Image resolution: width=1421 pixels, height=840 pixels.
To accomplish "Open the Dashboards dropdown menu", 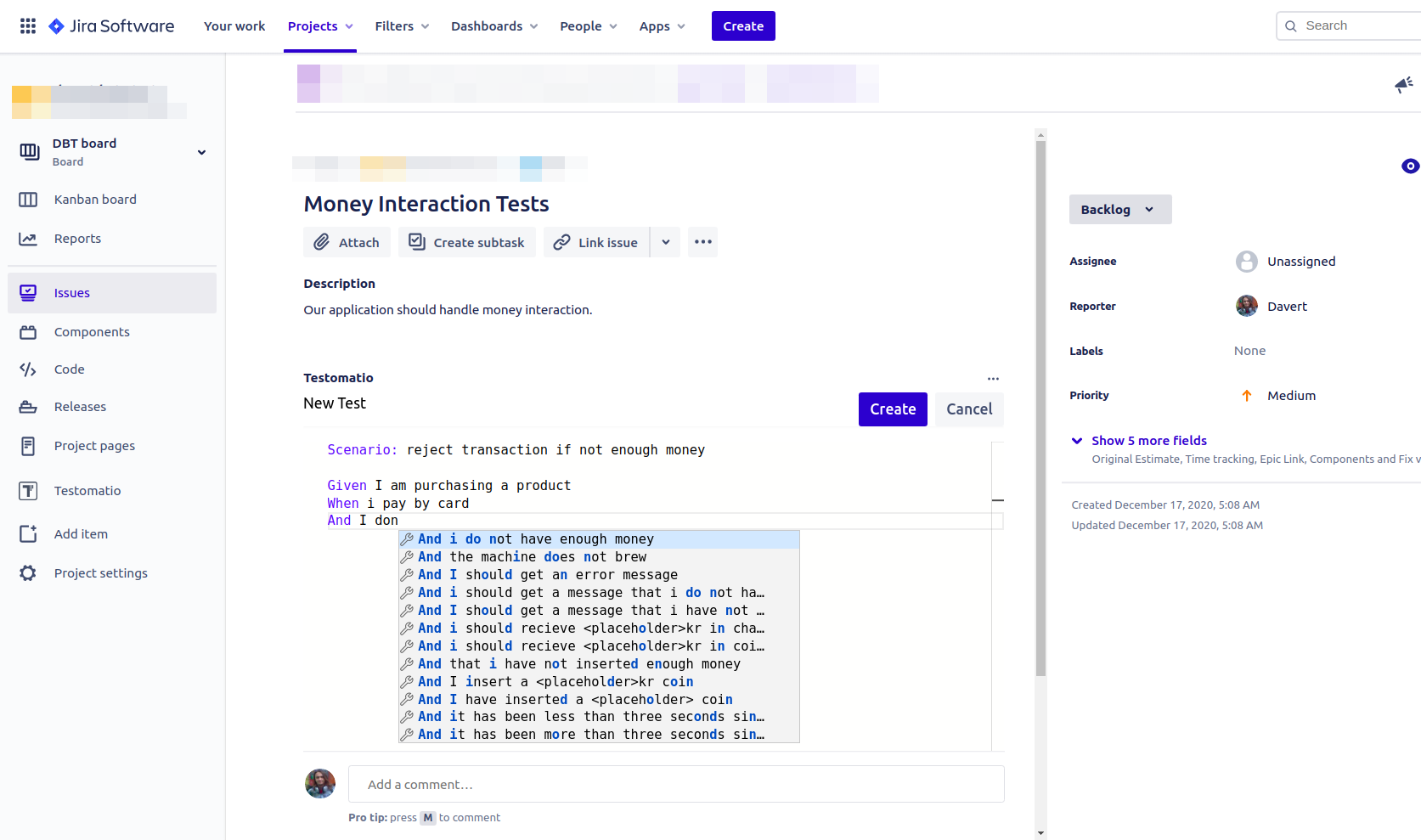I will (x=494, y=26).
